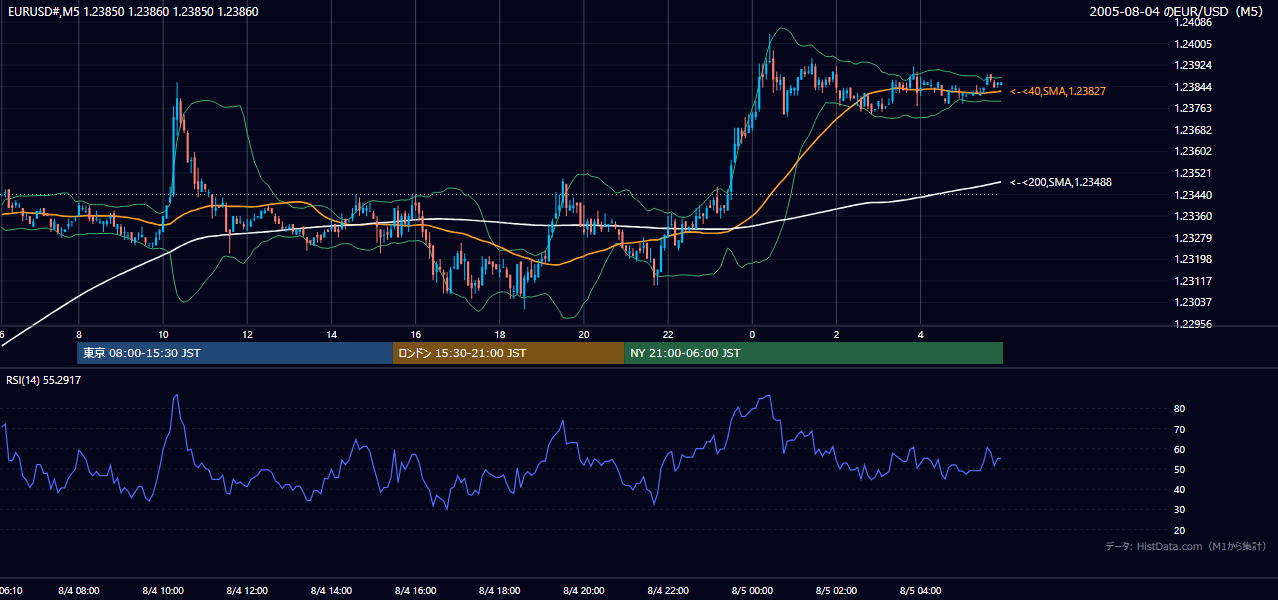Click price axis value 1.23360

(x=1193, y=216)
